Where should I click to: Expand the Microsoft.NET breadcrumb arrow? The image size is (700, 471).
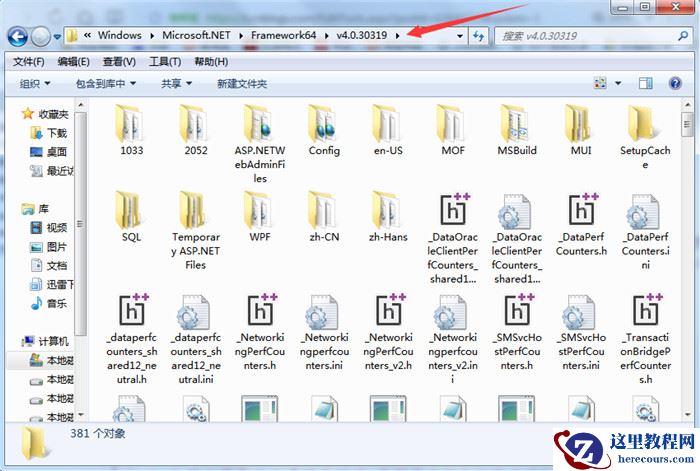click(241, 36)
